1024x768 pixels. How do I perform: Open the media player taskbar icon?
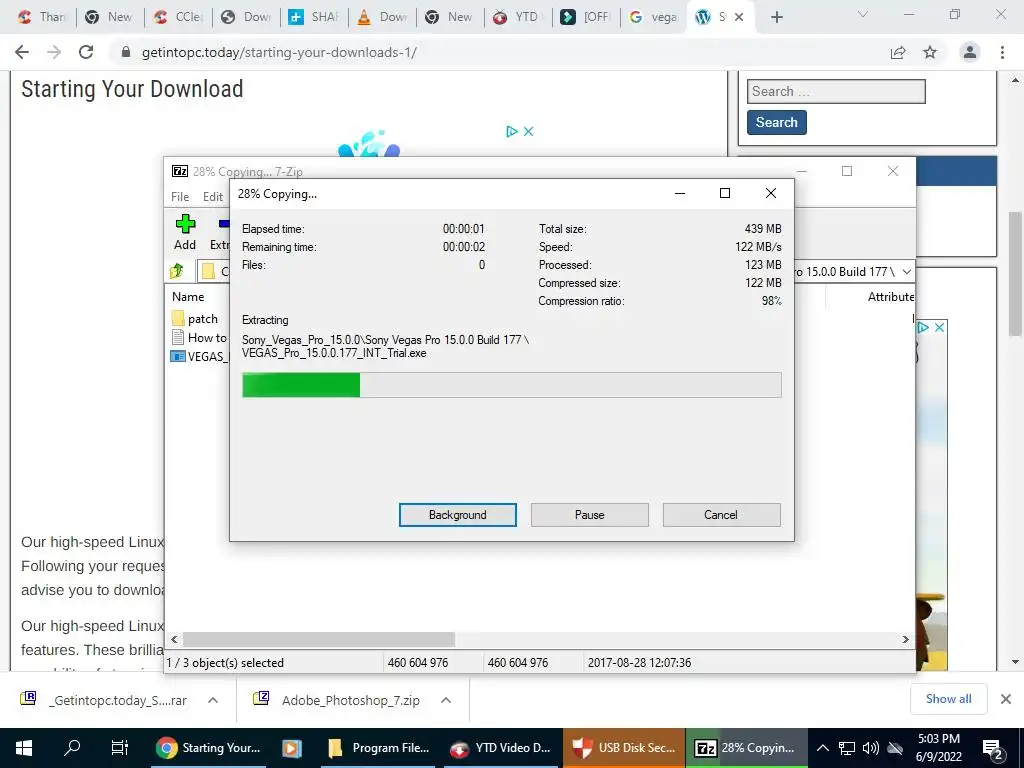292,748
